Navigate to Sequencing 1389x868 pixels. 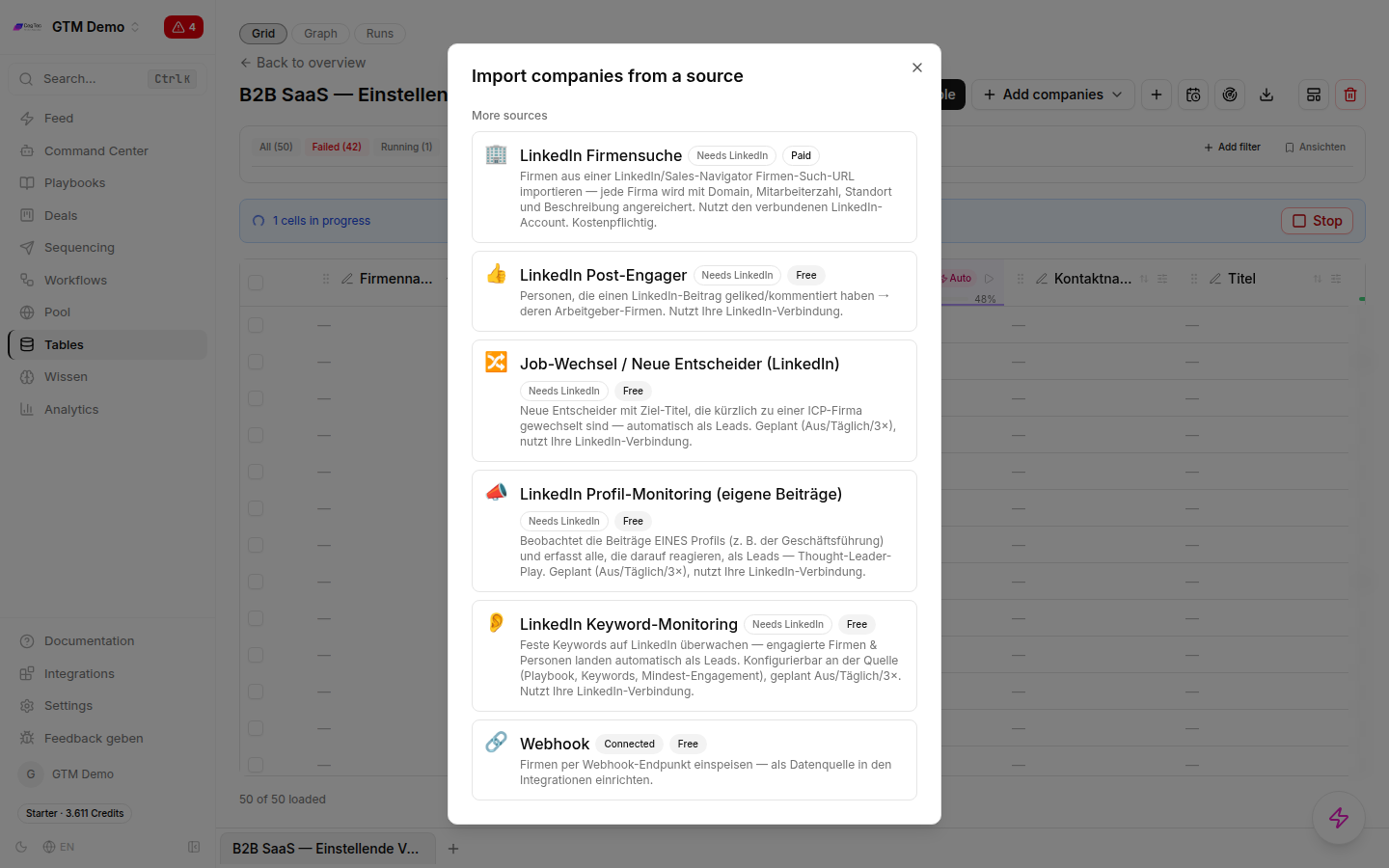(x=107, y=248)
